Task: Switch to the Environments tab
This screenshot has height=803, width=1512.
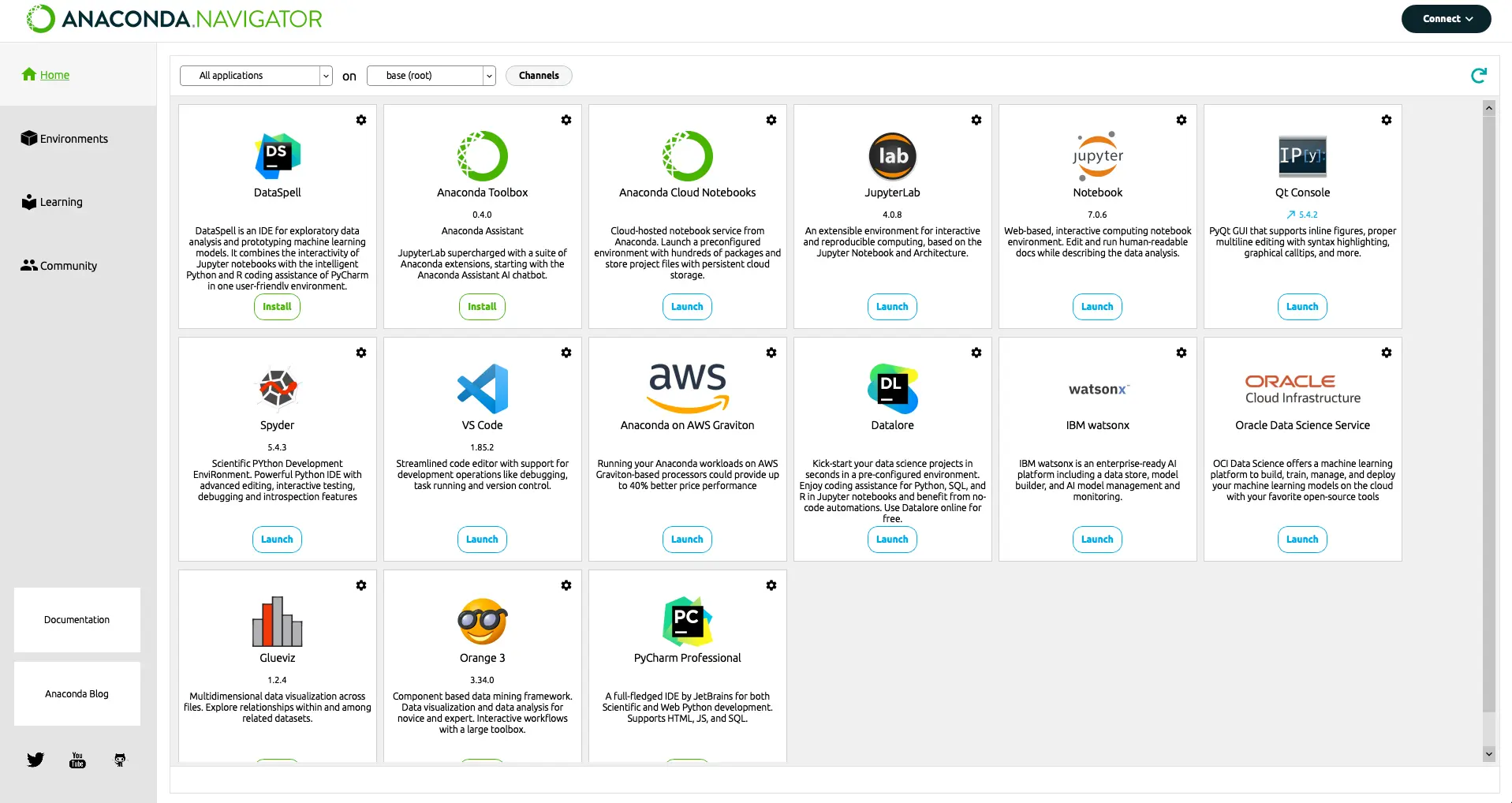Action: (x=65, y=139)
